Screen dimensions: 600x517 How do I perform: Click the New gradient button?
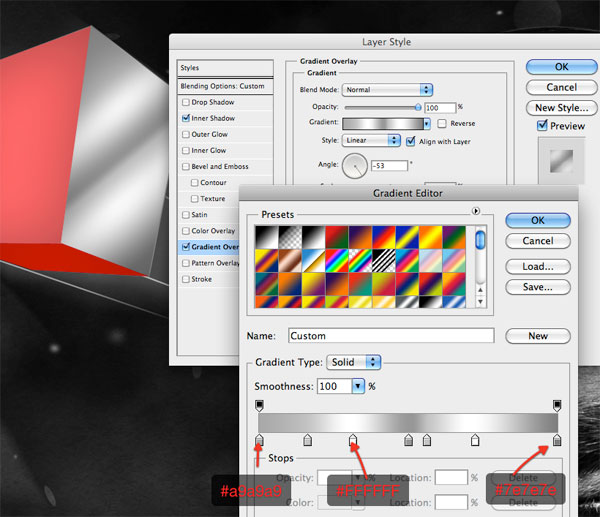tap(538, 336)
